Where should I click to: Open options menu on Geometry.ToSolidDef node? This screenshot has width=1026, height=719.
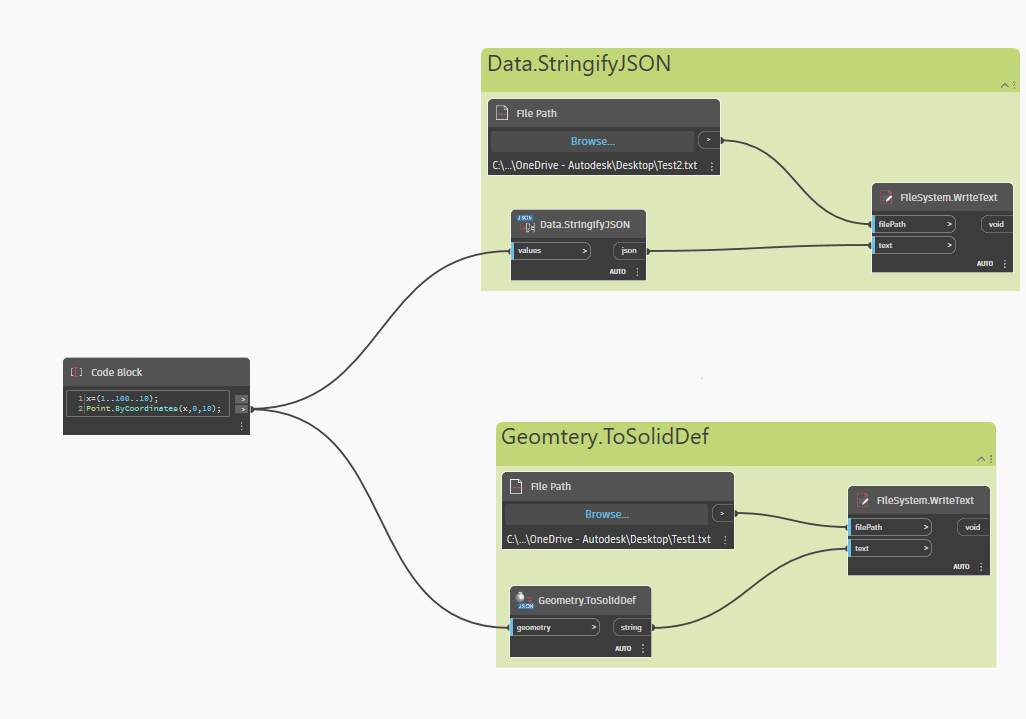click(643, 648)
